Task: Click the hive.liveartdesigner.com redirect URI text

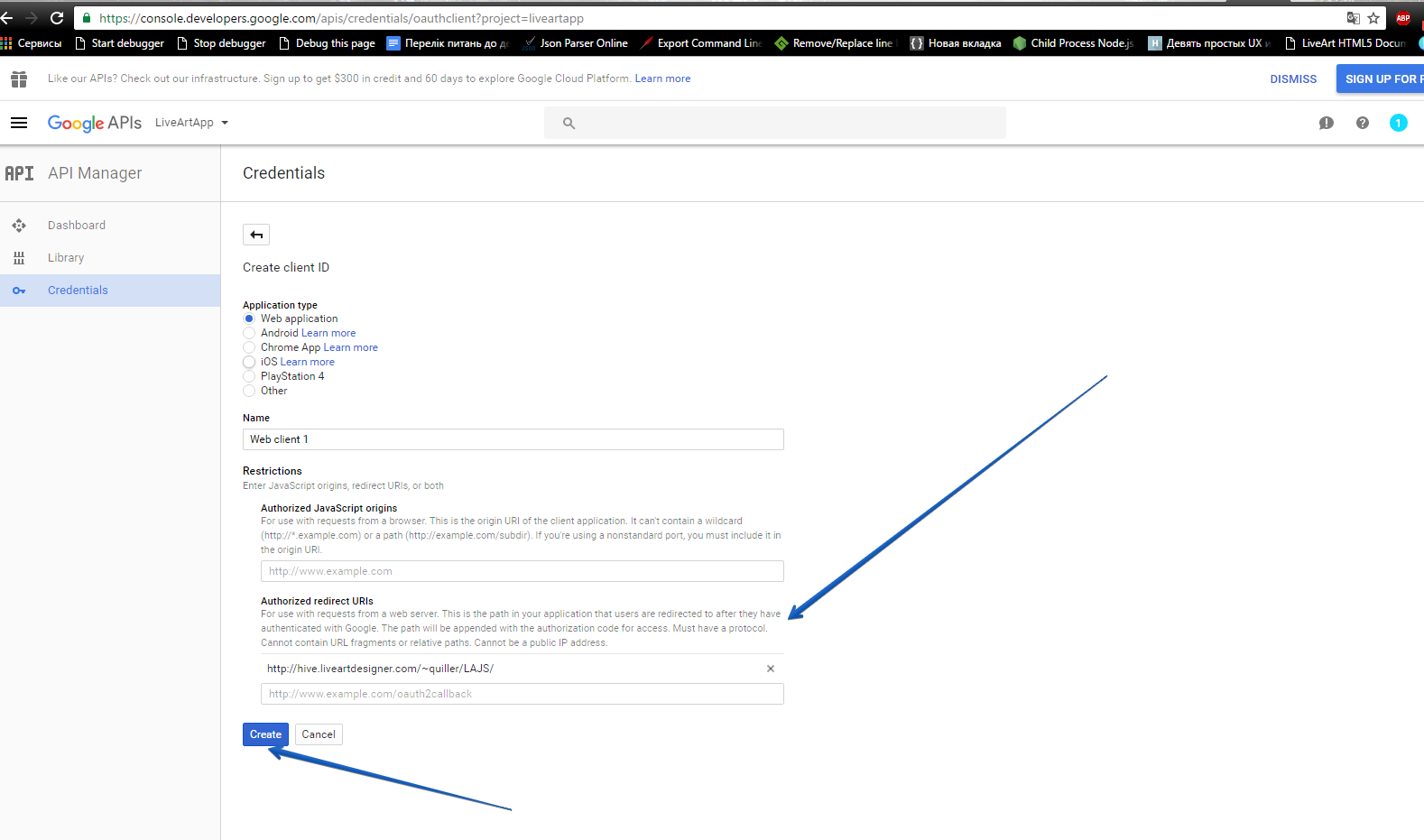Action: (x=380, y=669)
